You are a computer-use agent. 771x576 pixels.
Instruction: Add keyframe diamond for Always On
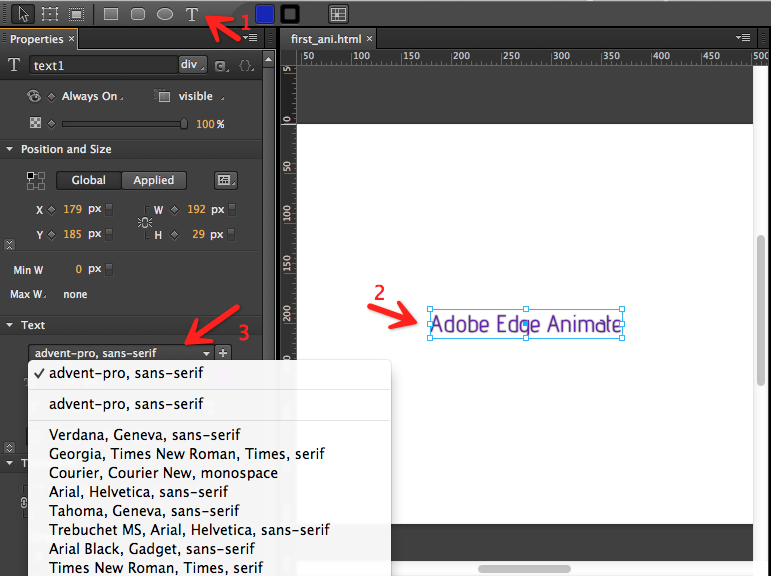click(x=51, y=96)
